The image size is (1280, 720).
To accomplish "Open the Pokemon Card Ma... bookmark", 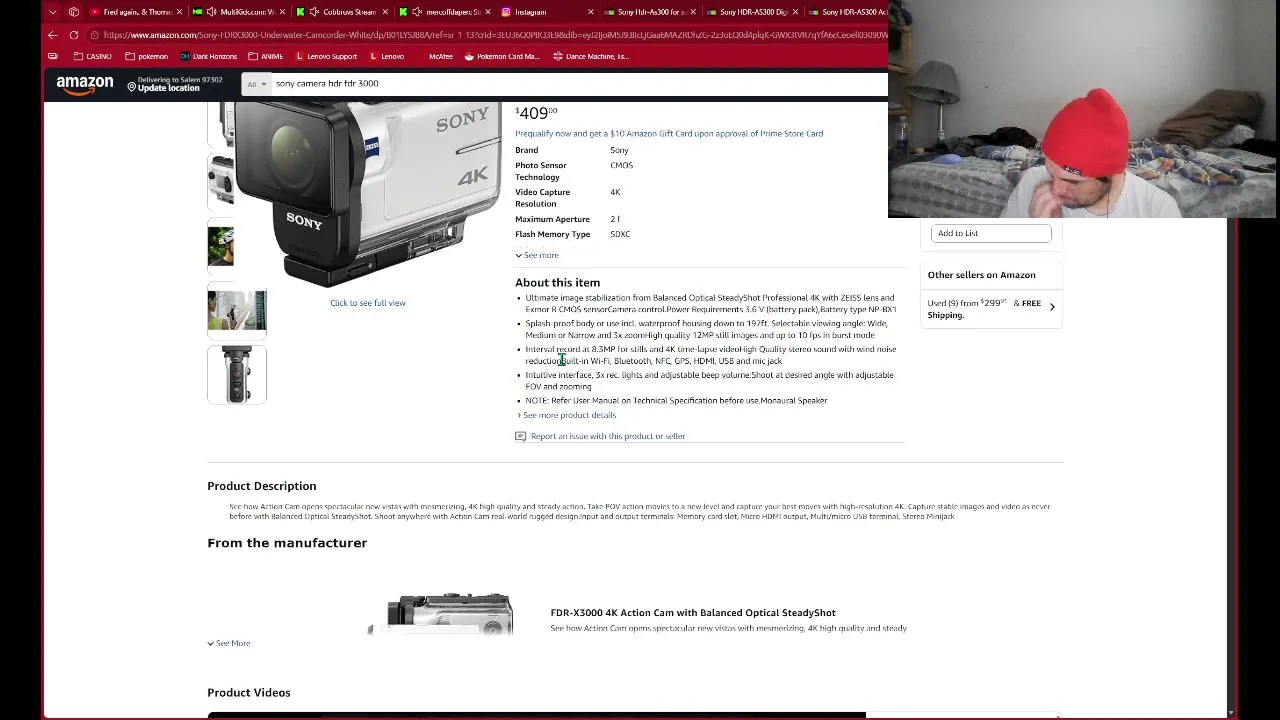I will click(x=502, y=56).
